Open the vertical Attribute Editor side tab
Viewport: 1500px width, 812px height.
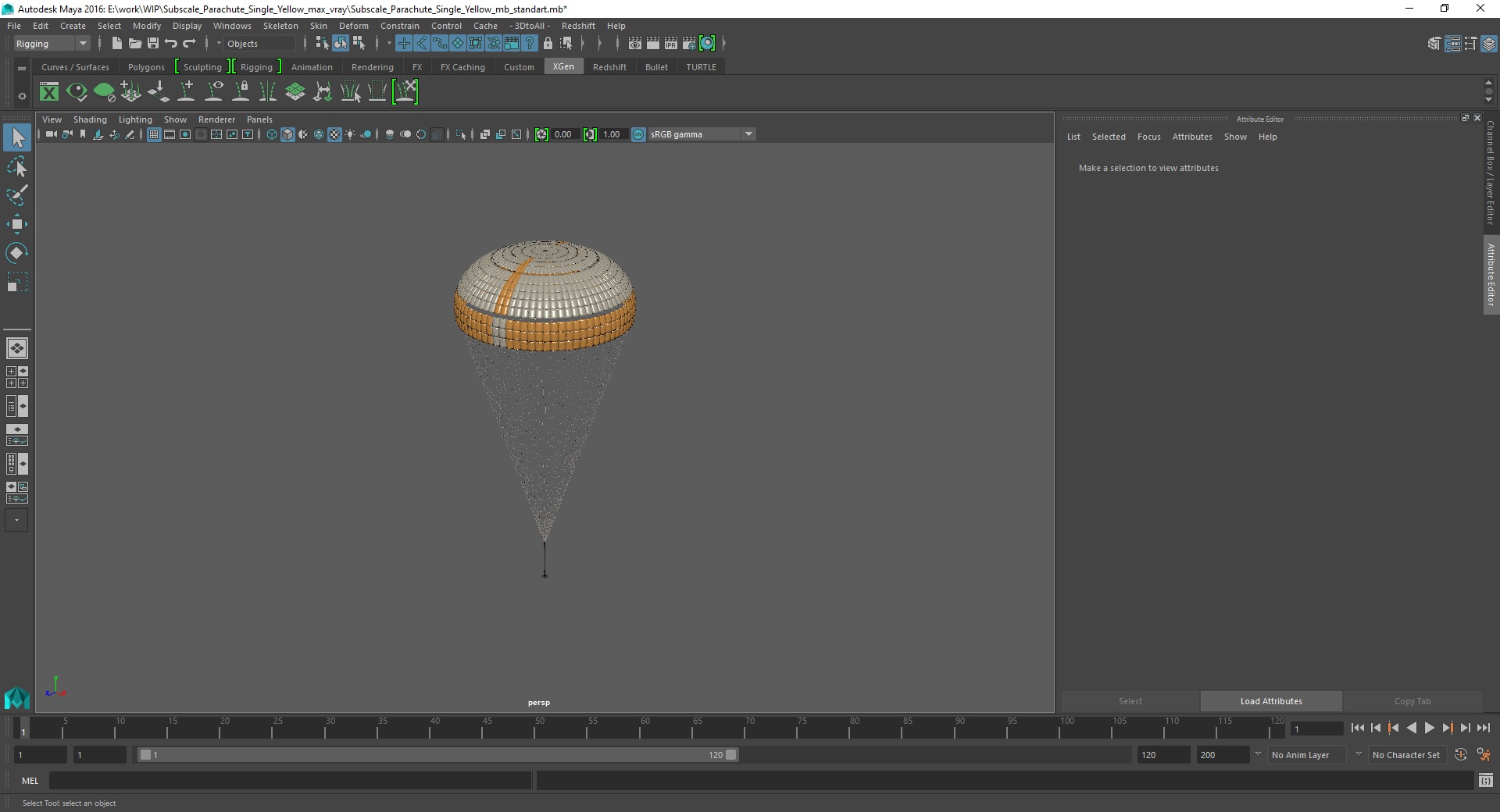[x=1491, y=274]
